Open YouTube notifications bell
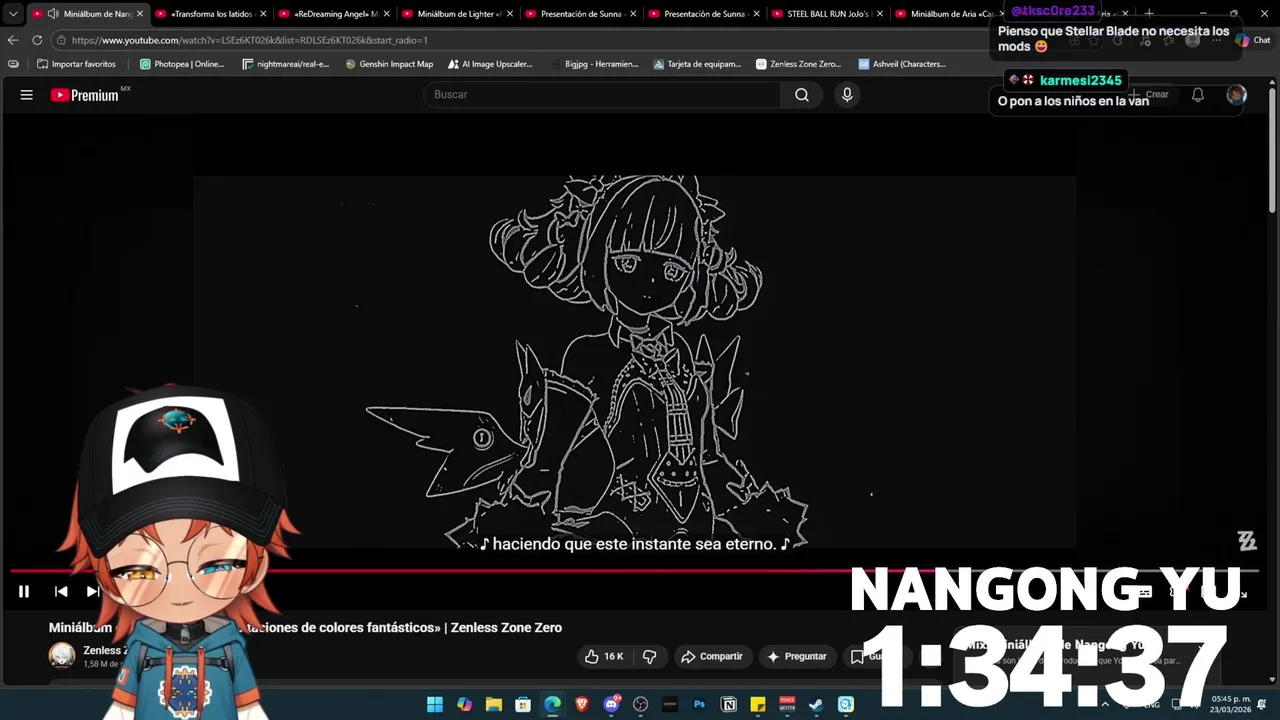 [1197, 95]
